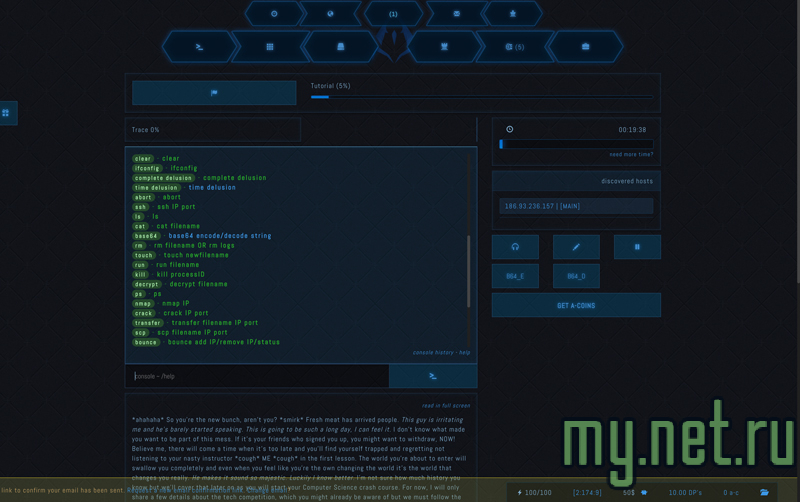Click the pencil edit icon button
This screenshot has width=800, height=502.
pos(576,246)
